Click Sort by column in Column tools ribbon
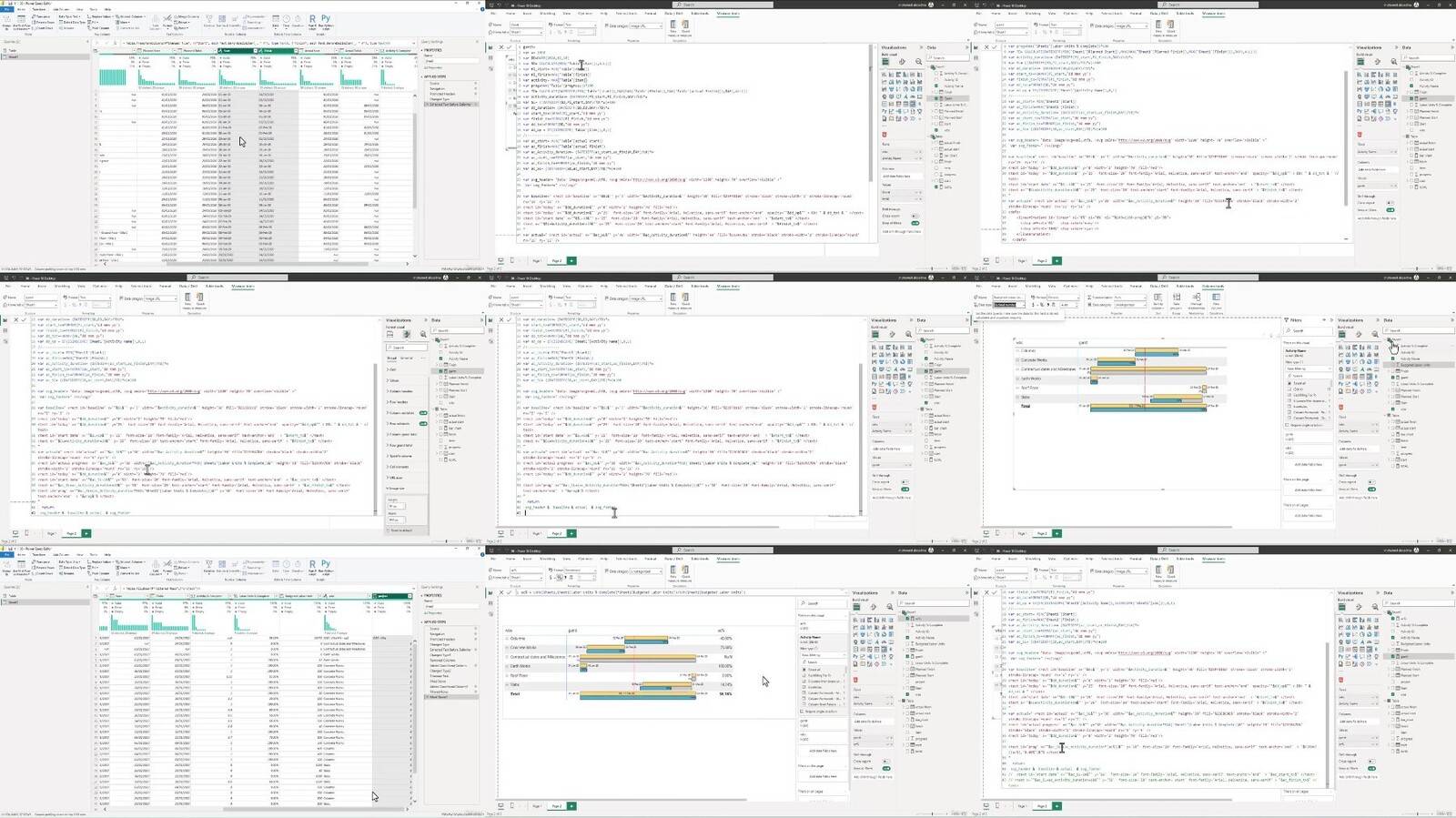Viewport: 1456px width, 818px height. (x=1158, y=303)
